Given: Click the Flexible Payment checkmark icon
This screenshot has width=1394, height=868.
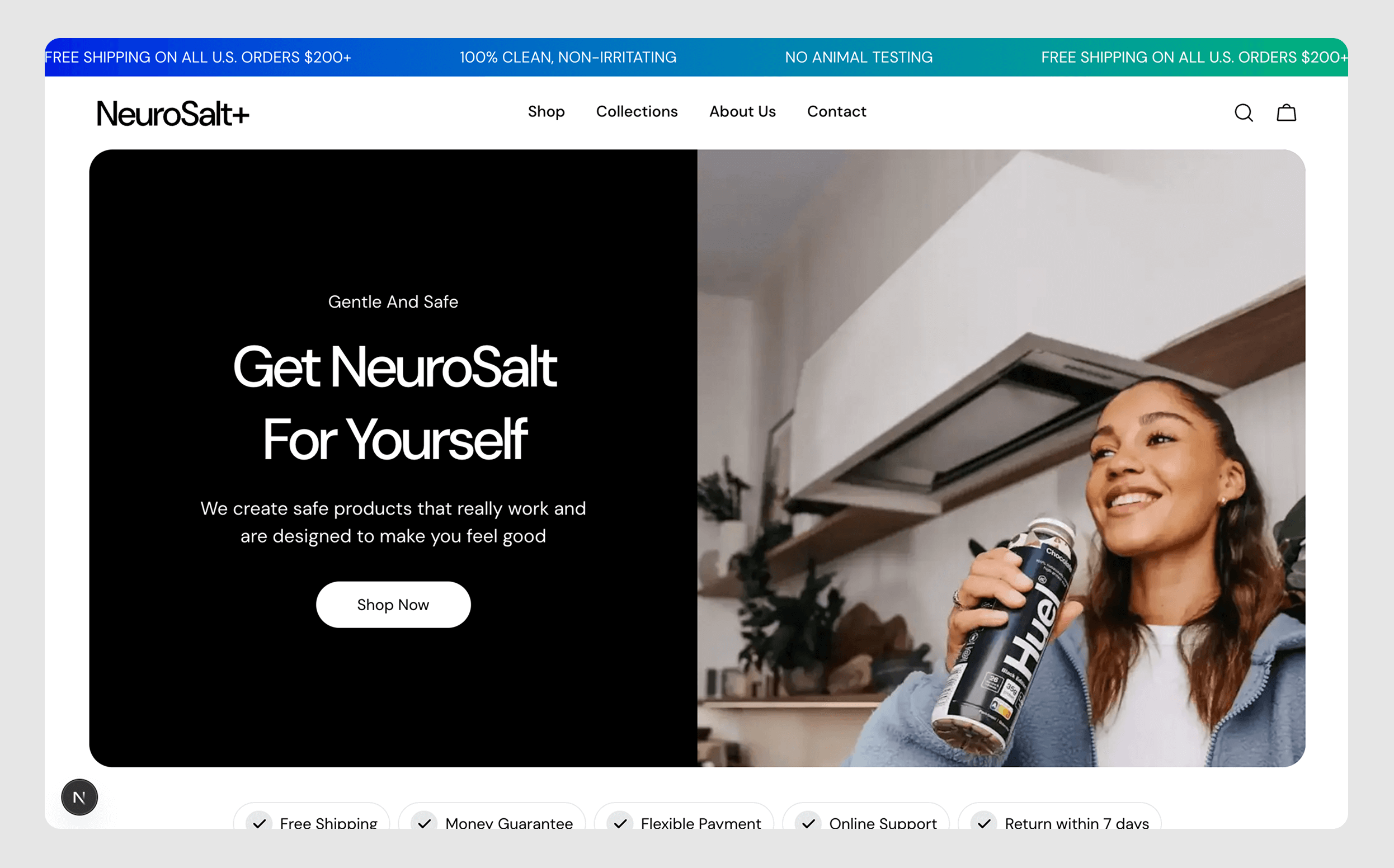Looking at the screenshot, I should point(620,822).
